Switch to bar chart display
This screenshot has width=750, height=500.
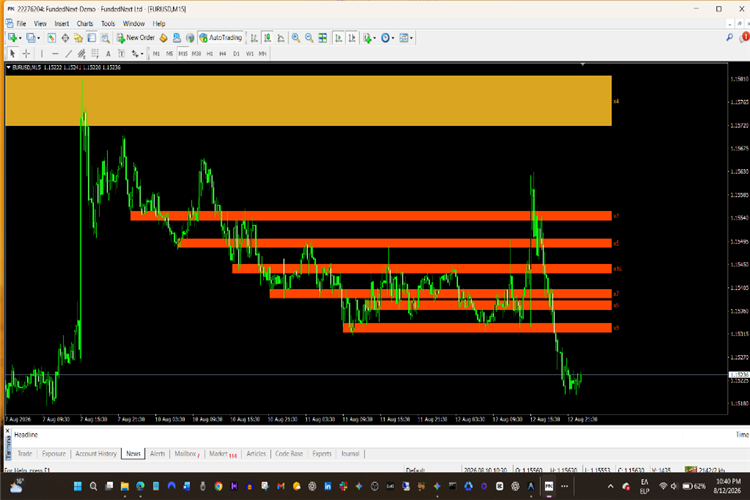click(254, 38)
